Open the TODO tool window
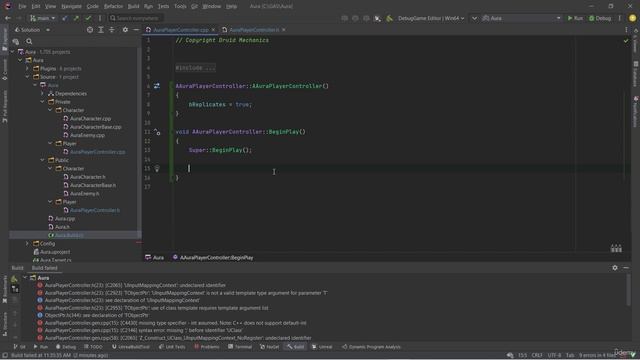The width and height of the screenshot is (640, 360). 93,347
